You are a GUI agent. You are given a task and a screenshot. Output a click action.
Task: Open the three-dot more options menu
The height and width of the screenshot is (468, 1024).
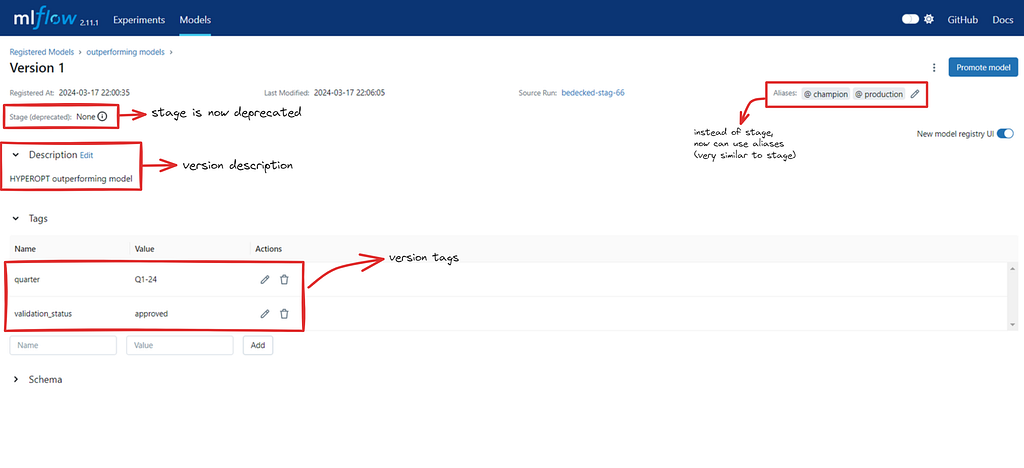pyautogui.click(x=934, y=67)
